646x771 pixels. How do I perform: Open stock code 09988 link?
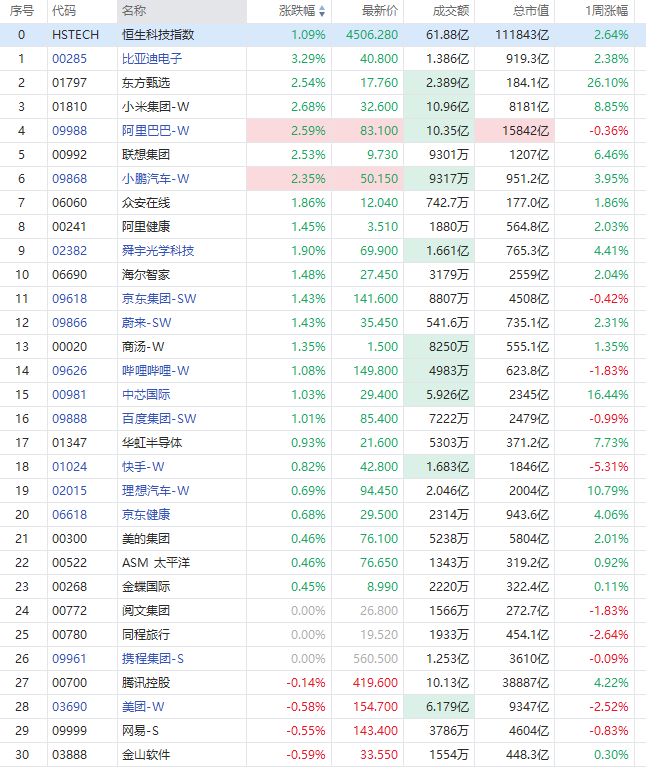coord(69,131)
